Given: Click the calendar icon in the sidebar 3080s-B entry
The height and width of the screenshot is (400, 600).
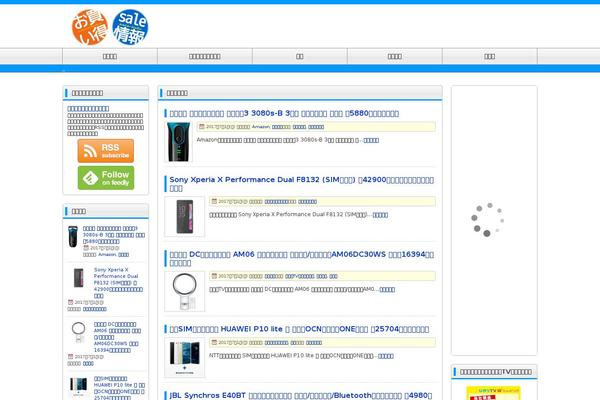Looking at the screenshot, I should [86, 248].
